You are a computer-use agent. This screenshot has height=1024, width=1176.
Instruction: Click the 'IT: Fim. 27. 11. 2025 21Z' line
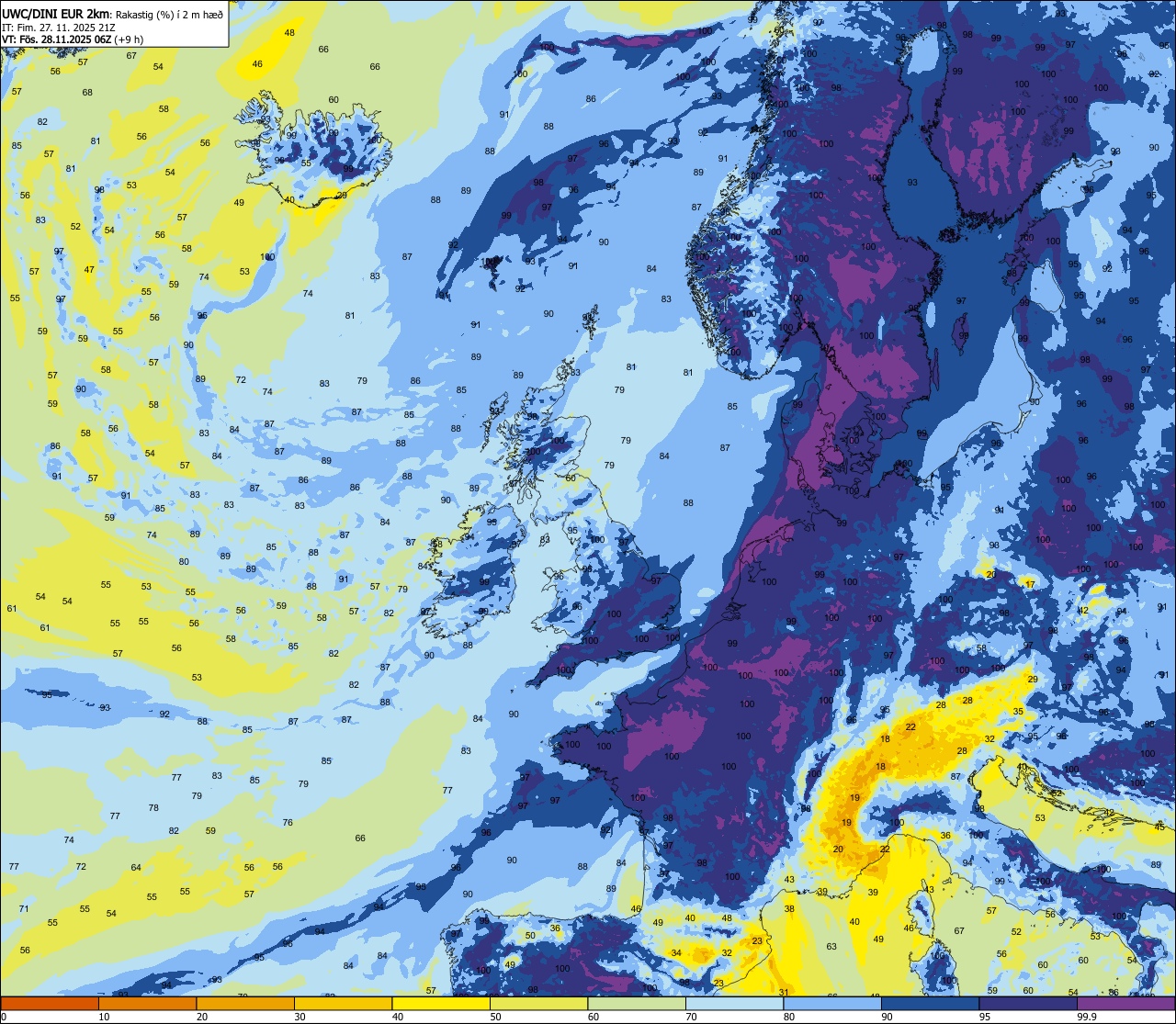point(59,28)
